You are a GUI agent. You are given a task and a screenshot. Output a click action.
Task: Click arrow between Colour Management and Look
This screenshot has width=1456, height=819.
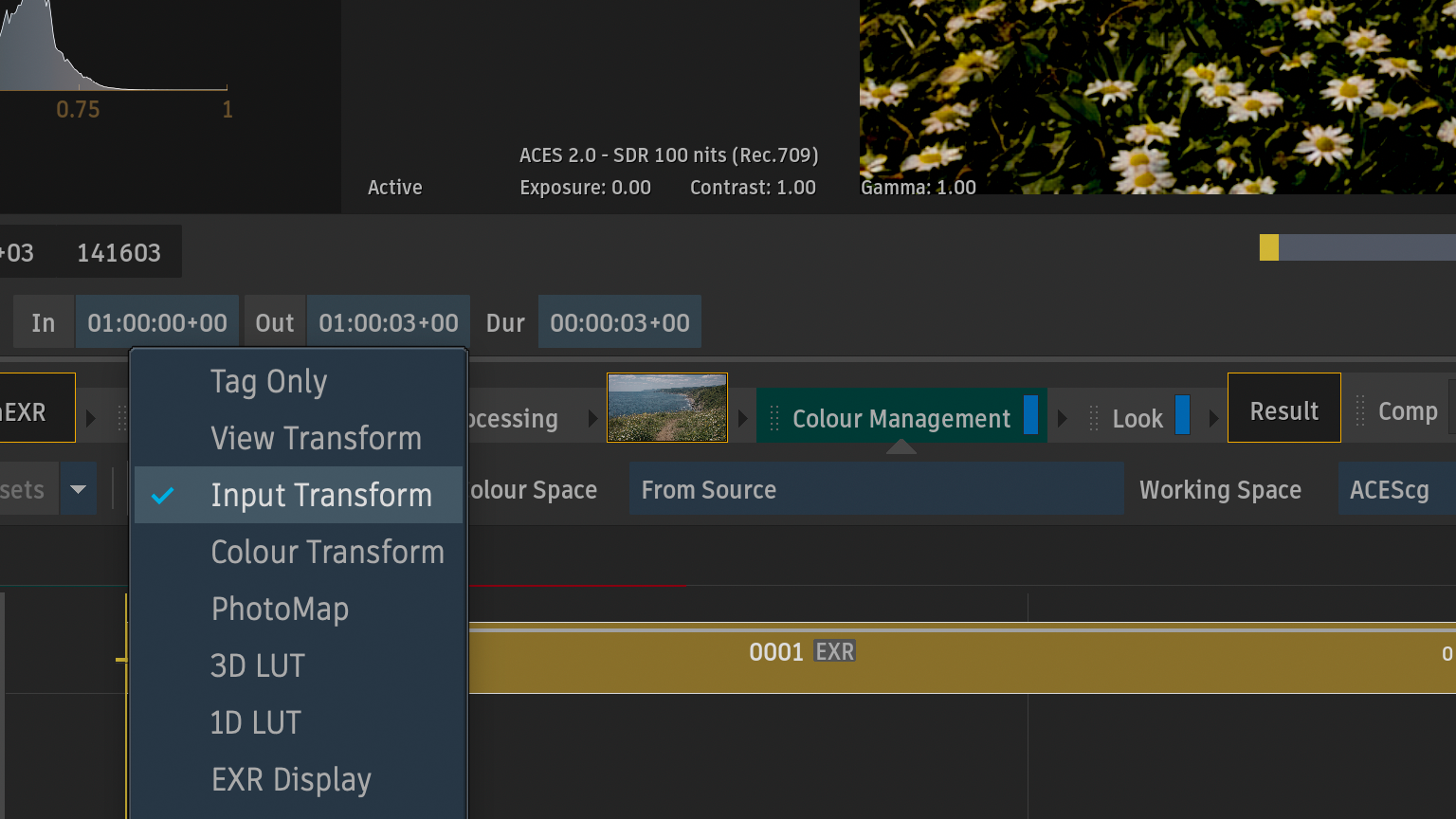point(1063,418)
